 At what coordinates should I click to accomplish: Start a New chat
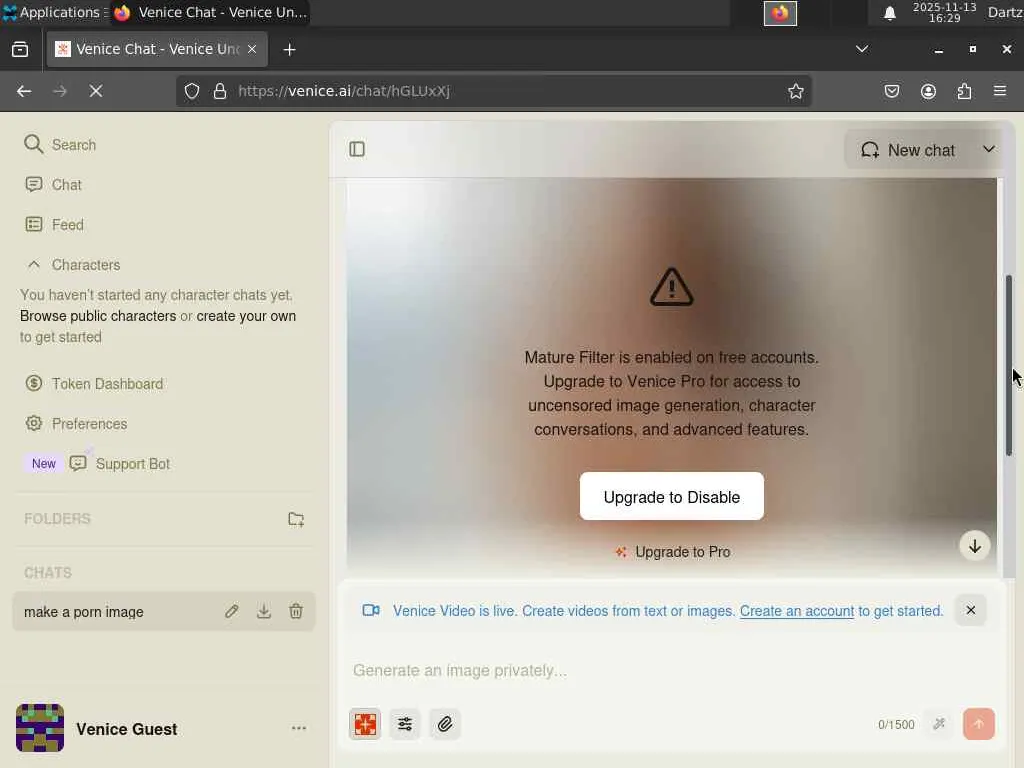coord(908,150)
